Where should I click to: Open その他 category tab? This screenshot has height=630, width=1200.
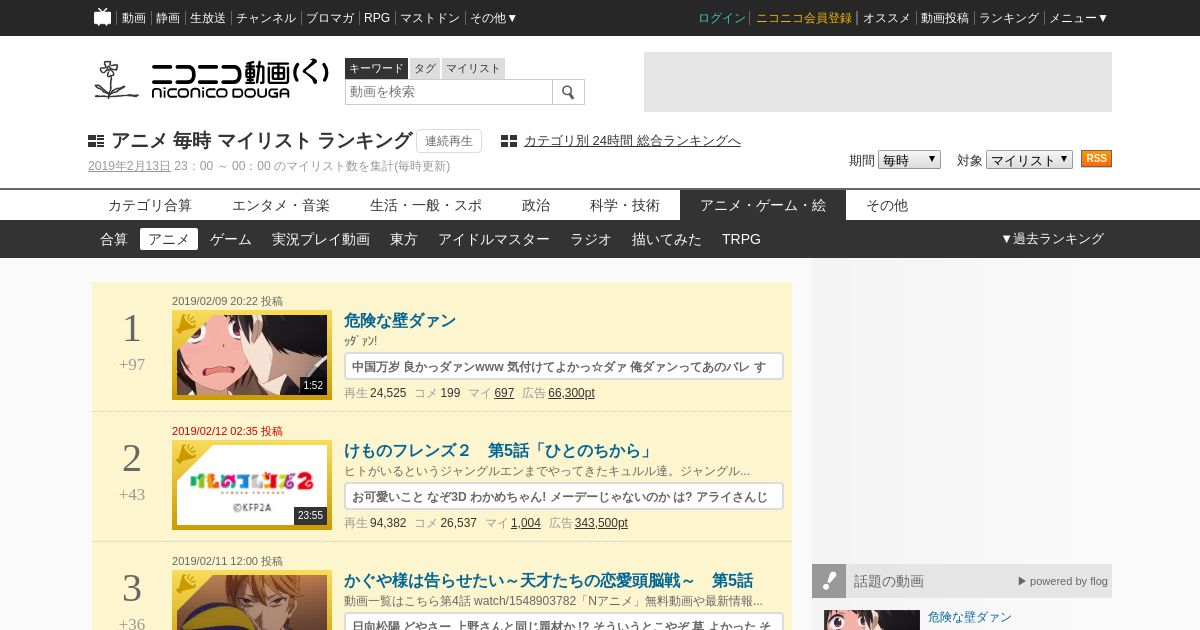click(x=887, y=205)
